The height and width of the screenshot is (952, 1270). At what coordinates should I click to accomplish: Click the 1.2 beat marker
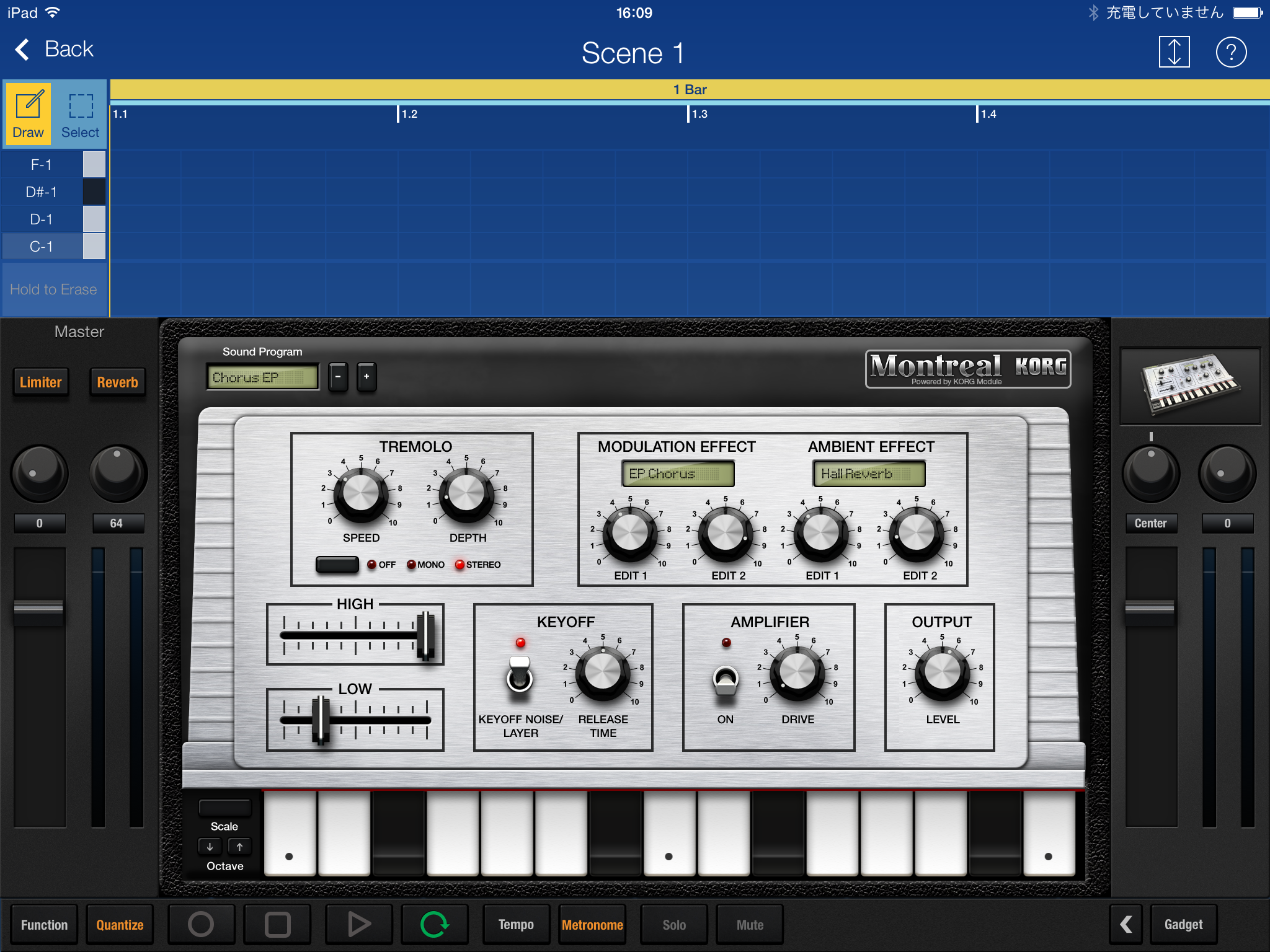click(408, 114)
